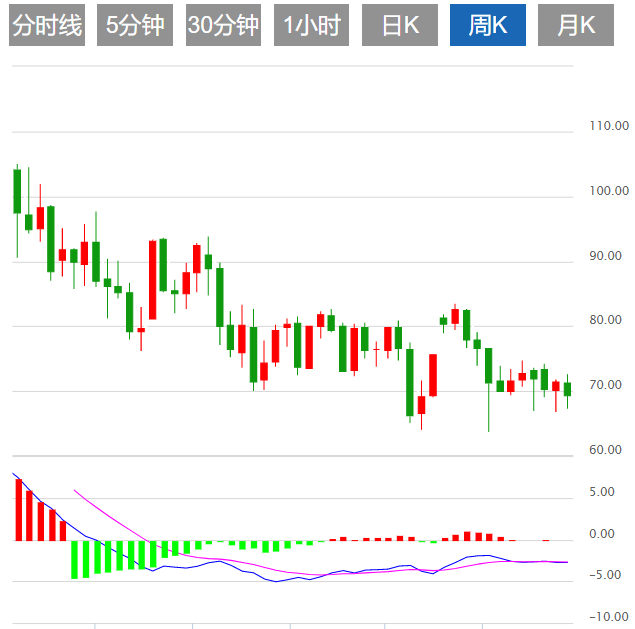Click the -10.00 MACD axis label
The width and height of the screenshot is (635, 629).
point(609,617)
